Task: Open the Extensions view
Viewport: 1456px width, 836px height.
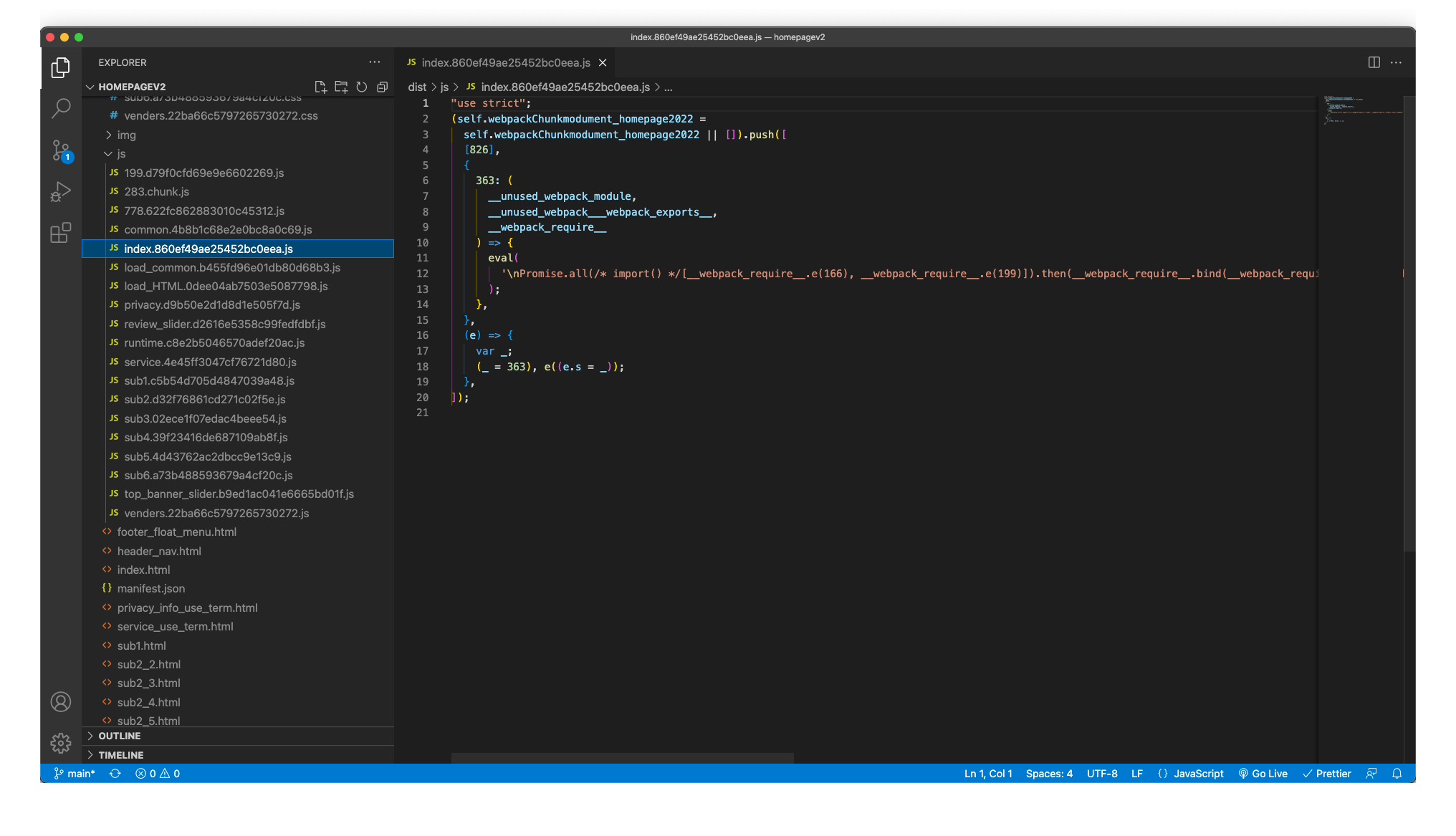Action: point(60,233)
